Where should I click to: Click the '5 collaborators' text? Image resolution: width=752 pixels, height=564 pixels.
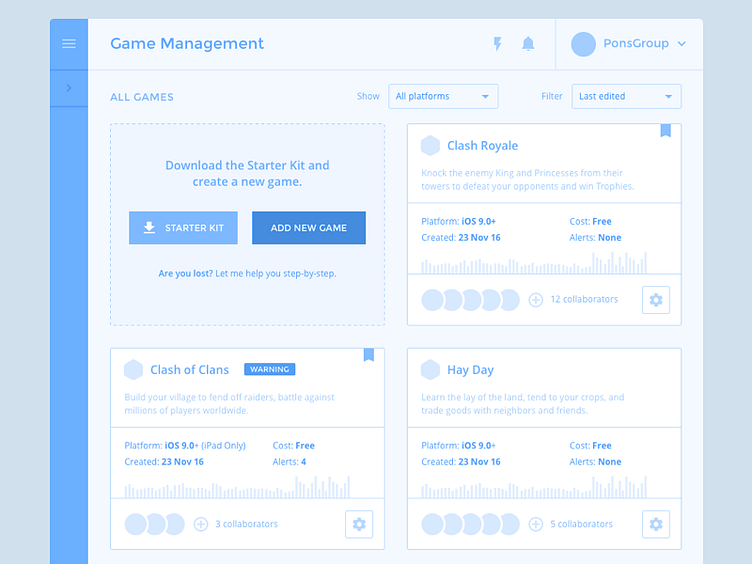pos(581,524)
